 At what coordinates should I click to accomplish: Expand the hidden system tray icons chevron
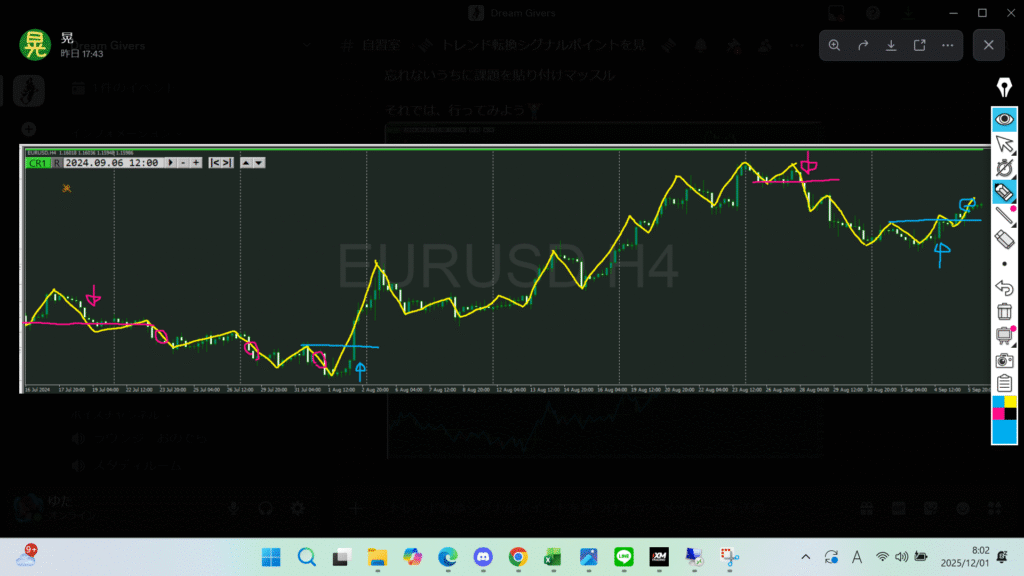click(x=806, y=557)
